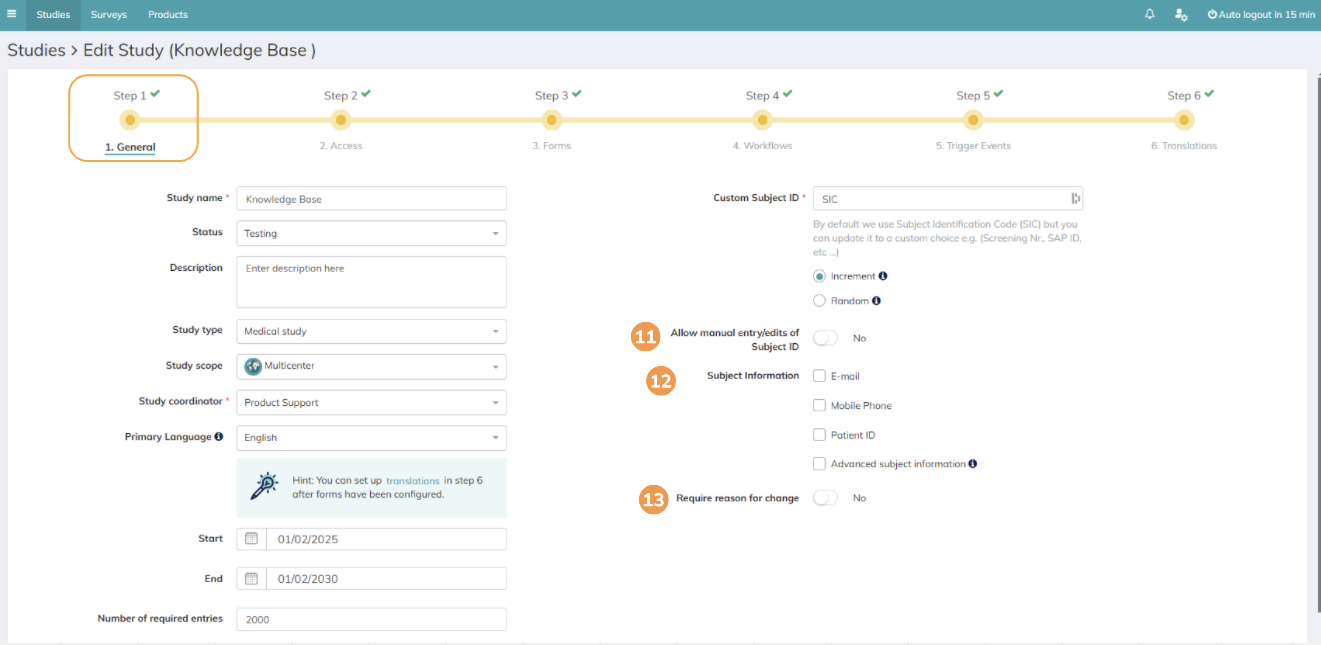Click Number of required entries field
The height and width of the screenshot is (645, 1321).
pyautogui.click(x=372, y=619)
